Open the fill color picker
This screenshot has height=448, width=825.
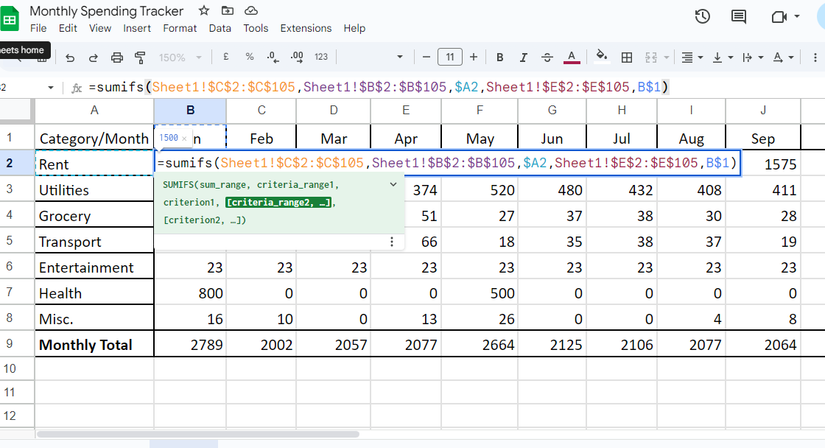coord(601,57)
